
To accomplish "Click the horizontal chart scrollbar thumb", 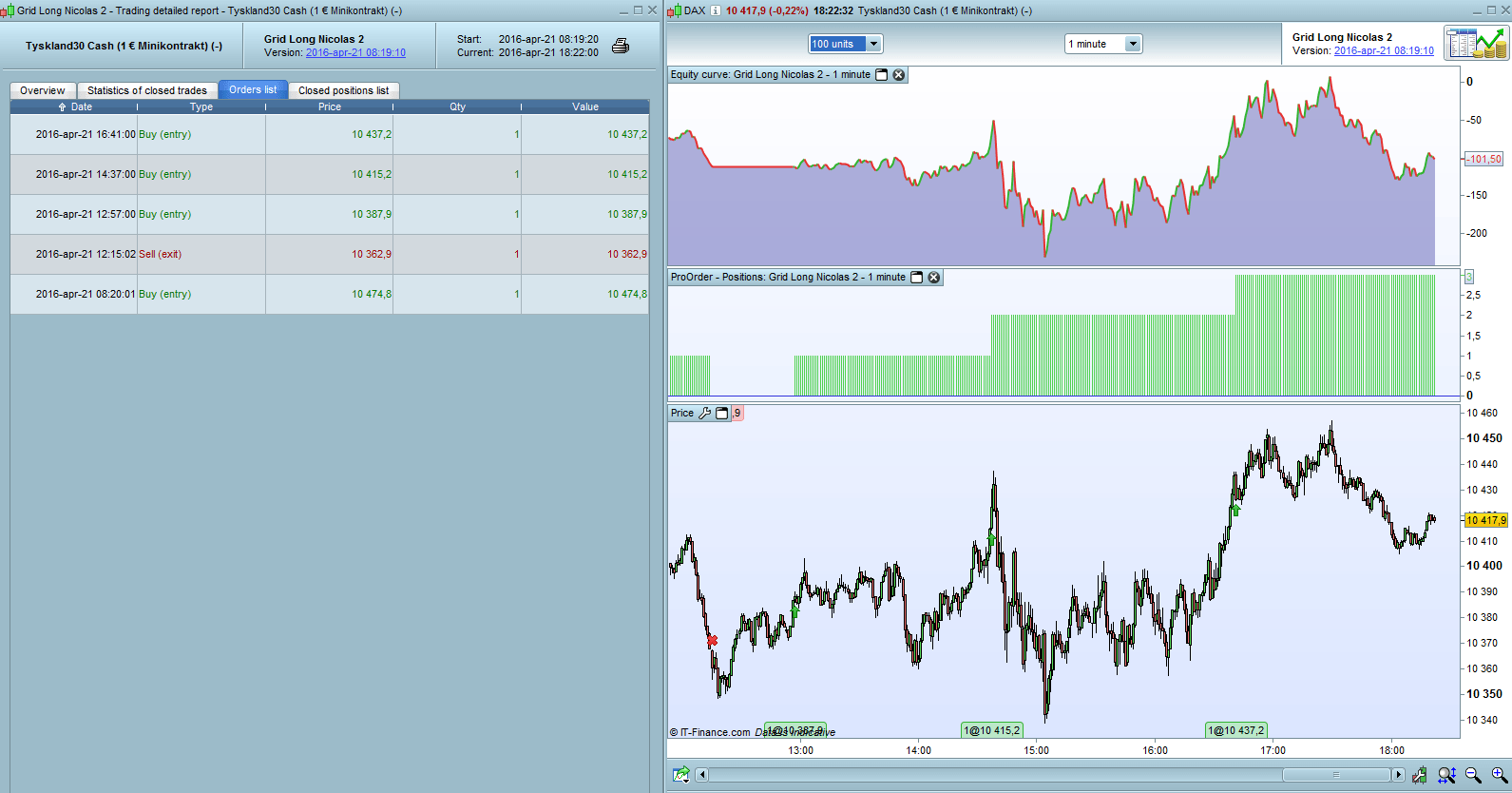I will click(x=1335, y=775).
